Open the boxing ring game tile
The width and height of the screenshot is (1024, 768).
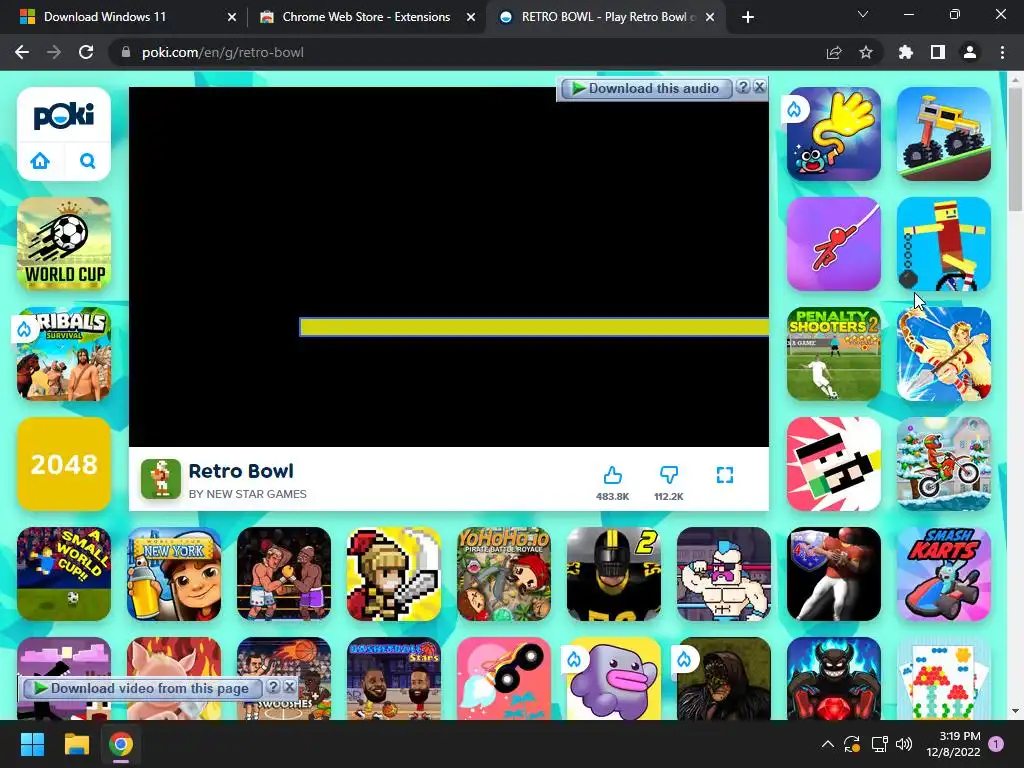284,574
